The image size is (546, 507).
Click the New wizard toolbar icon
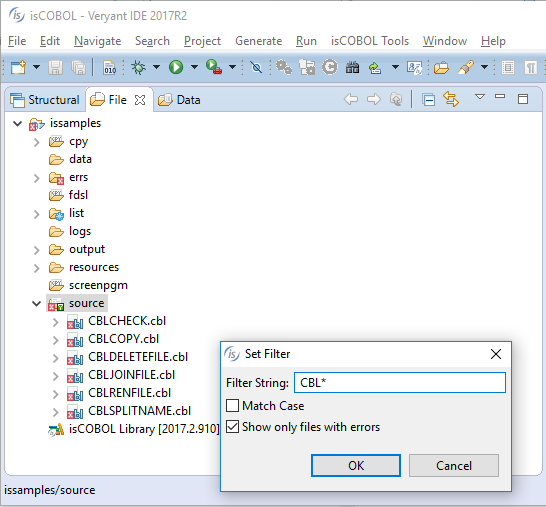[18, 67]
